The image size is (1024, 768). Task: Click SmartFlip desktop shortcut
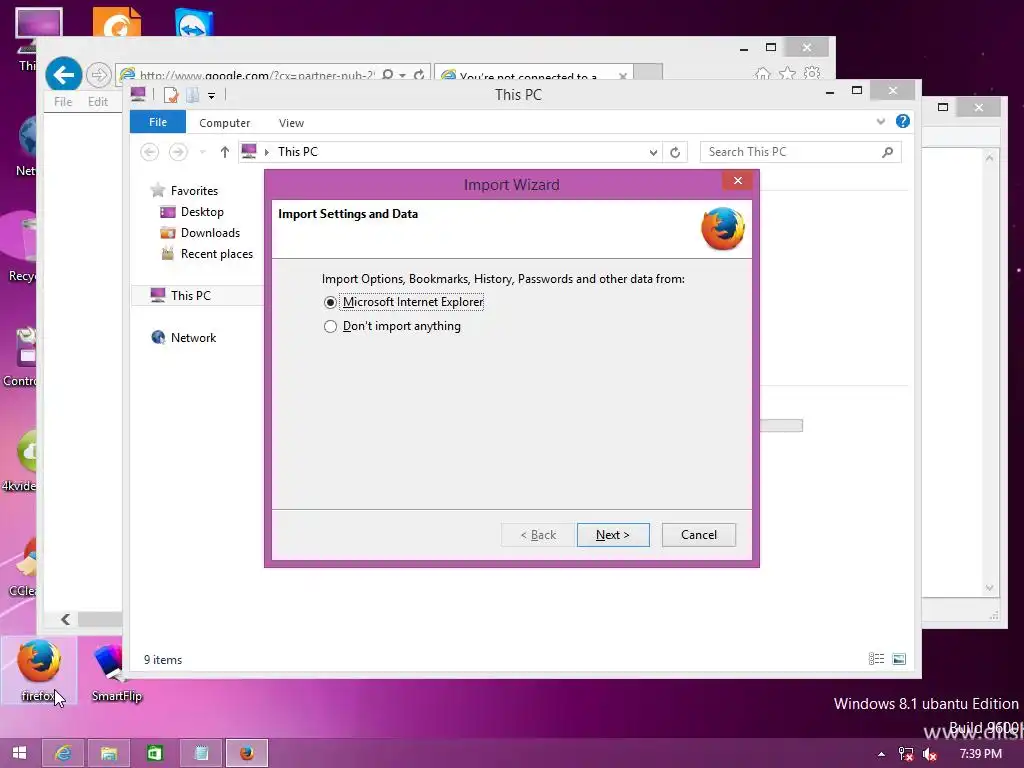click(x=116, y=671)
